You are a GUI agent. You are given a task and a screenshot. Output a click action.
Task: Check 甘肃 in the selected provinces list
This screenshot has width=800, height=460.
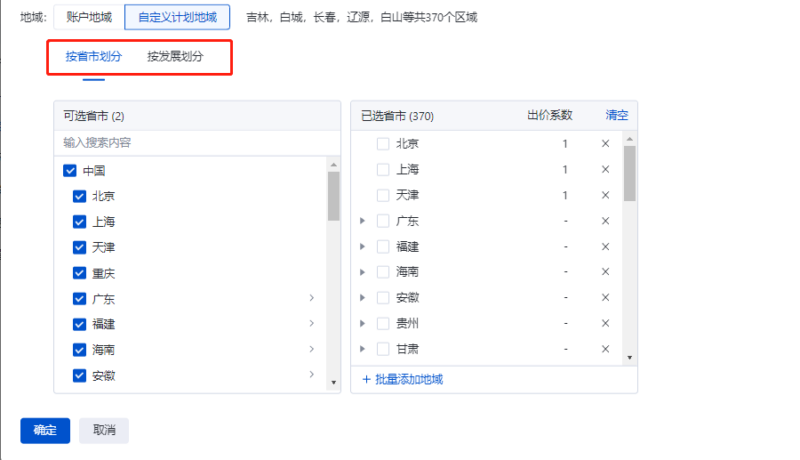(x=383, y=349)
